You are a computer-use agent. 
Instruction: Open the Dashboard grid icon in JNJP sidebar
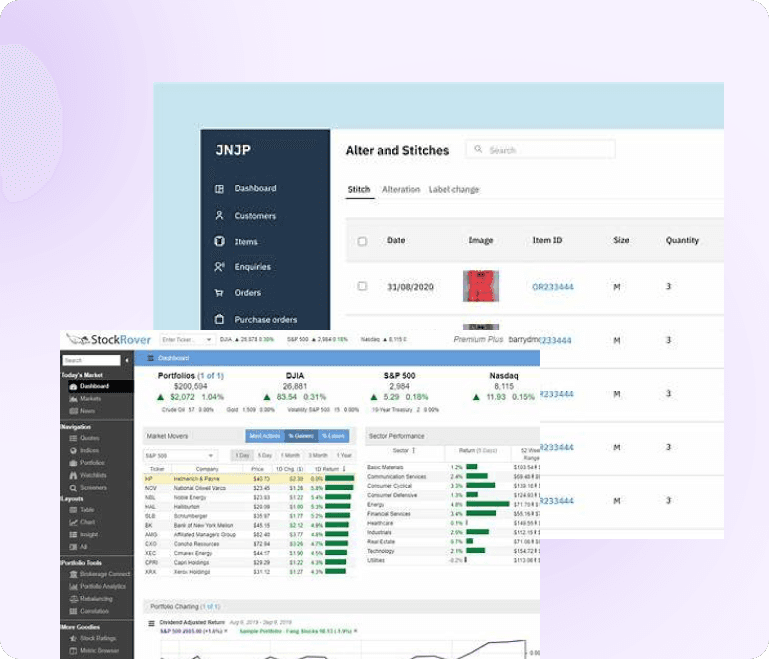pyautogui.click(x=219, y=189)
